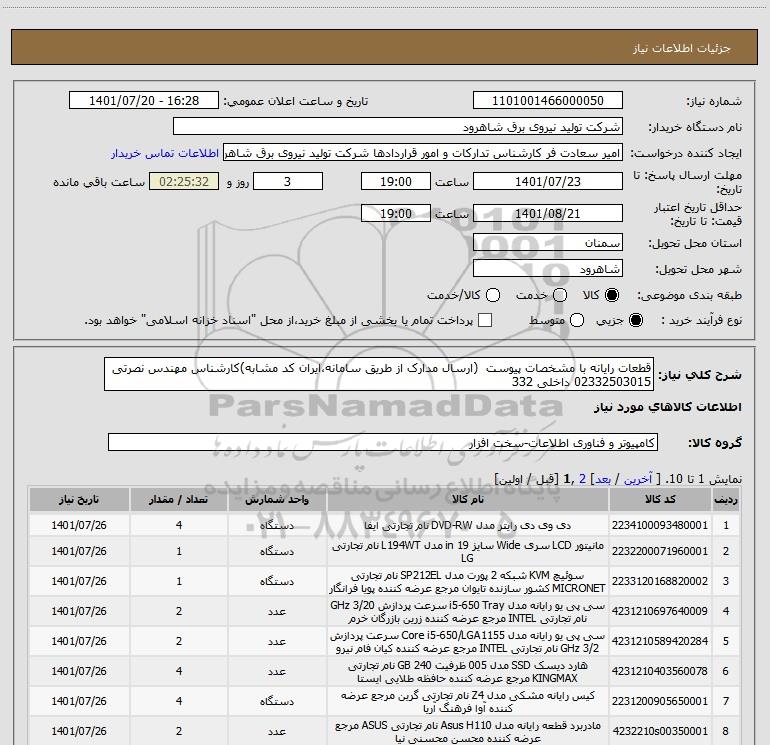Go to the بعد page link
The image size is (770, 745).
(x=603, y=479)
